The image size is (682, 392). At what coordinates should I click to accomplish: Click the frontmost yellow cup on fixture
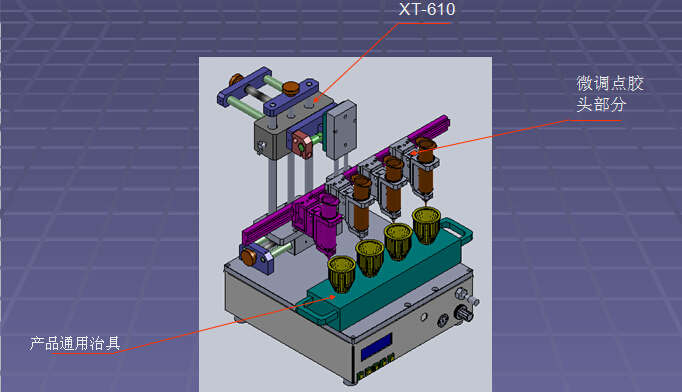[341, 274]
